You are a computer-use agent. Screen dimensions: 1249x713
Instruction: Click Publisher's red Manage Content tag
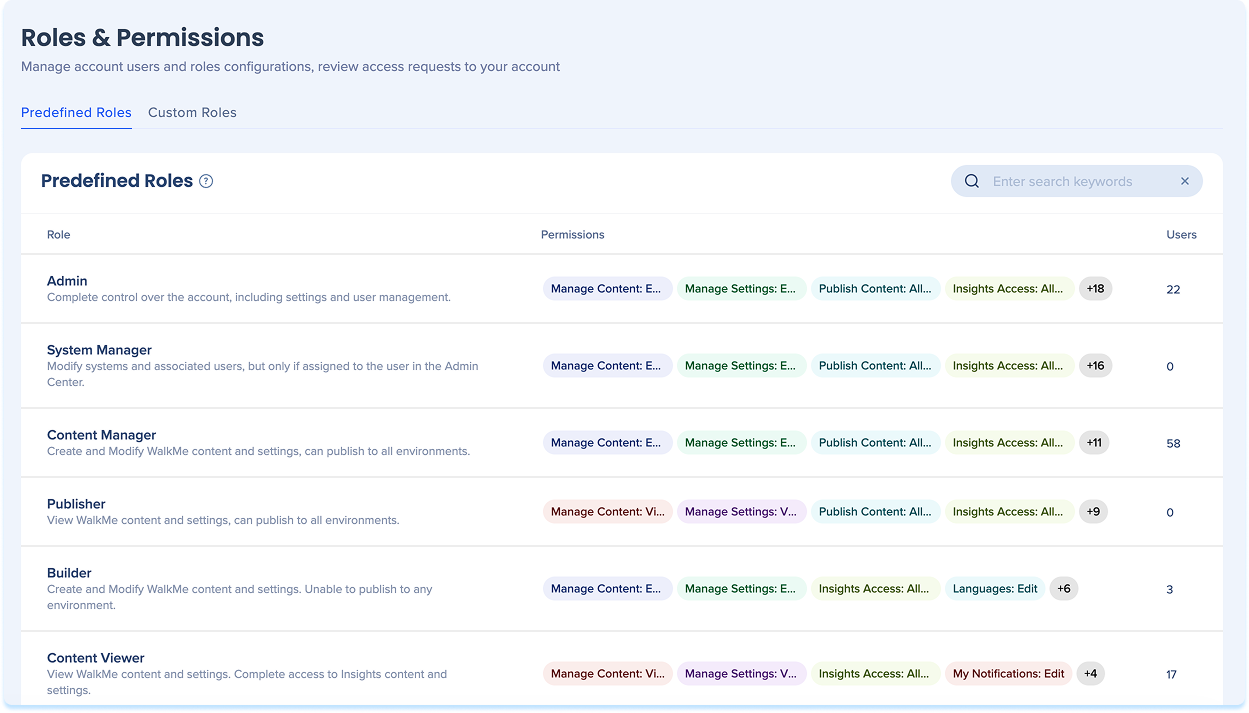607,512
